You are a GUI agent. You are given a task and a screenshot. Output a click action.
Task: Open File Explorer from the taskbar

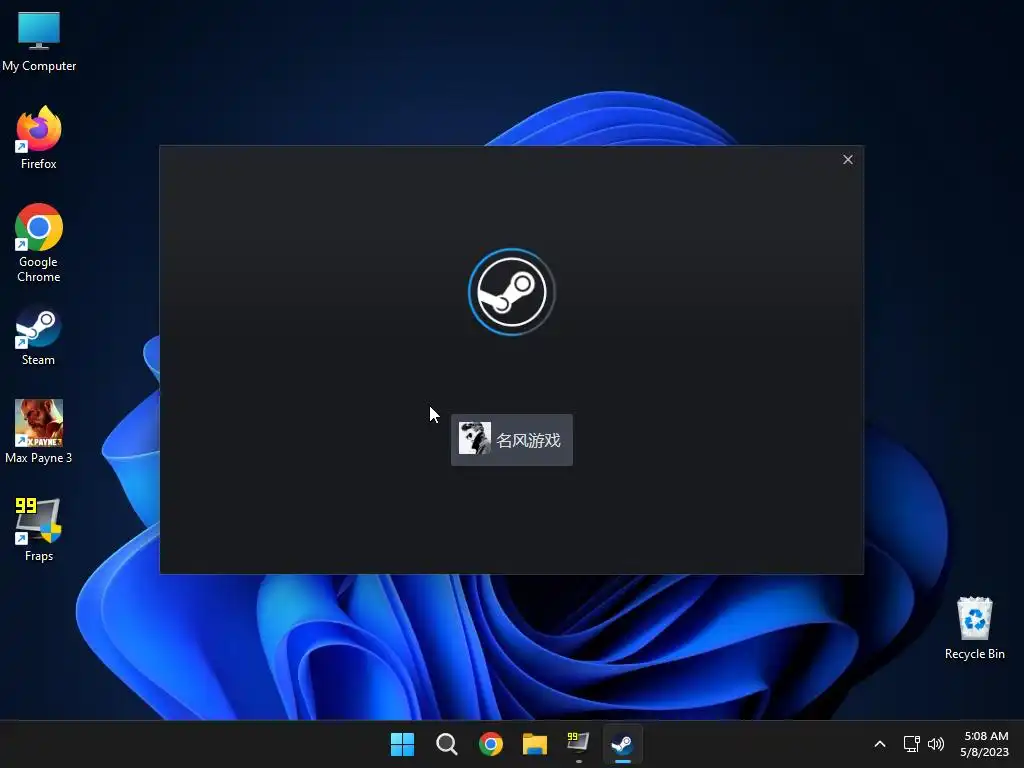point(534,744)
